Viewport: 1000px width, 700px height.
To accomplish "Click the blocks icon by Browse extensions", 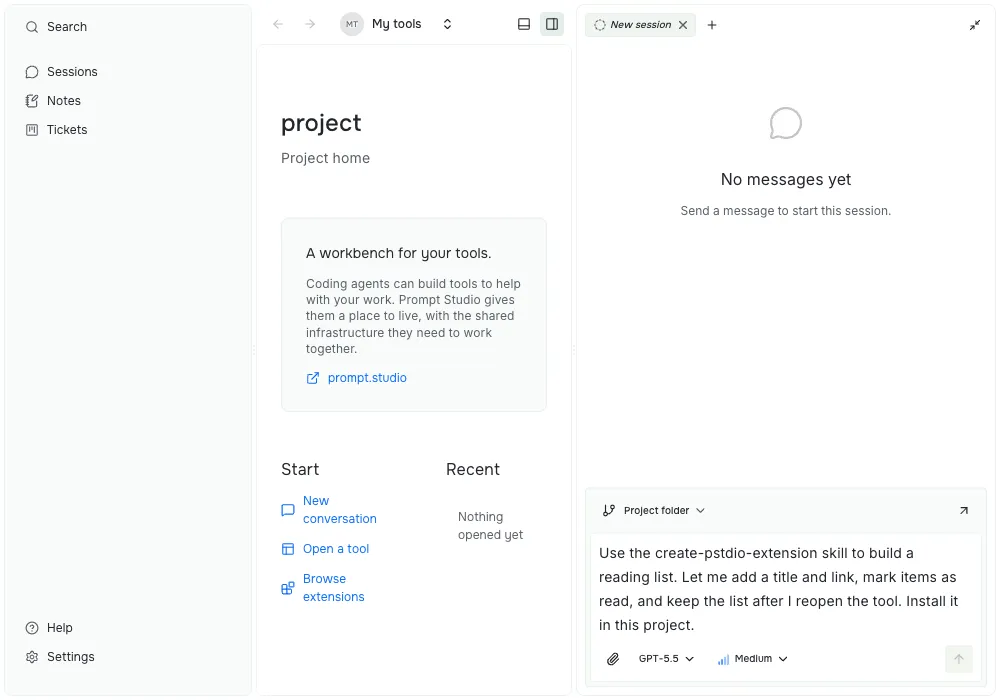I will coord(288,588).
